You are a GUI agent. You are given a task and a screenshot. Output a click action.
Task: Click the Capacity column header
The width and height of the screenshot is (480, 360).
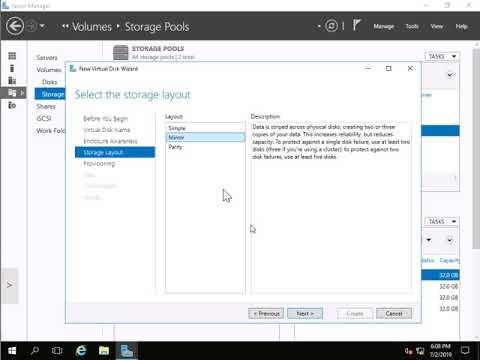(x=449, y=260)
